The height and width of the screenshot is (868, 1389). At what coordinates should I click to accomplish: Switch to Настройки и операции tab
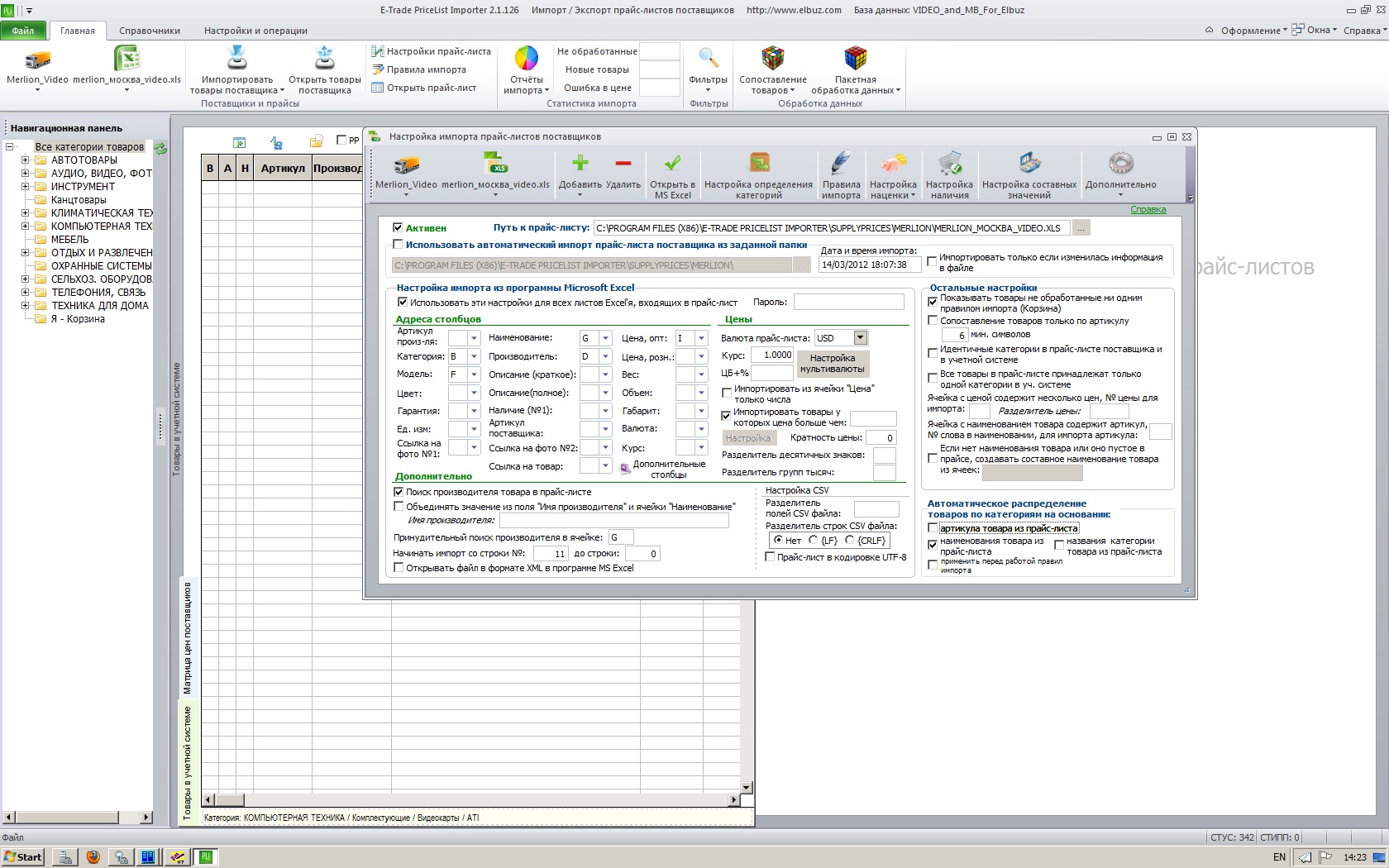[x=255, y=31]
